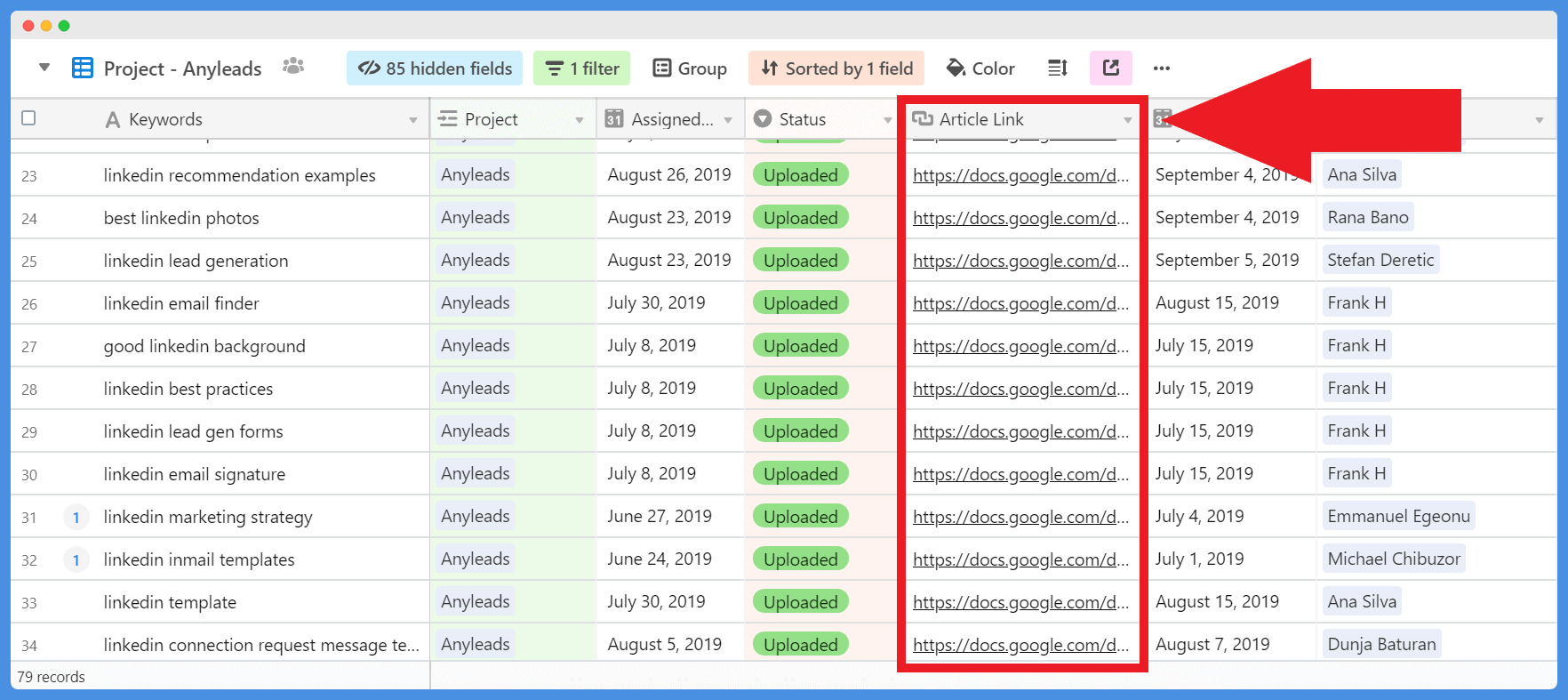
Task: Open the Project column dropdown arrow
Action: tap(580, 120)
